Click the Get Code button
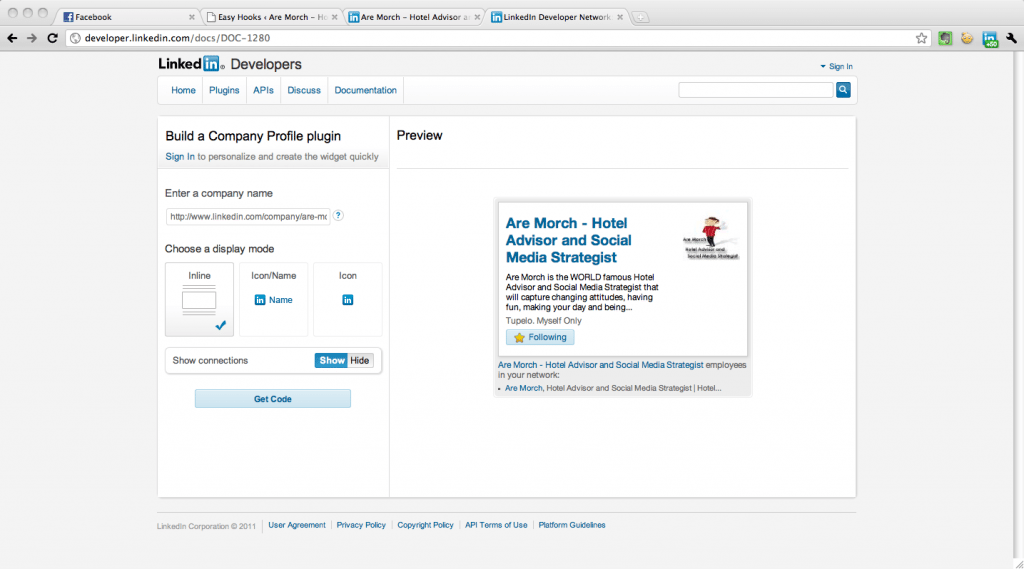1024x569 pixels. click(x=273, y=398)
